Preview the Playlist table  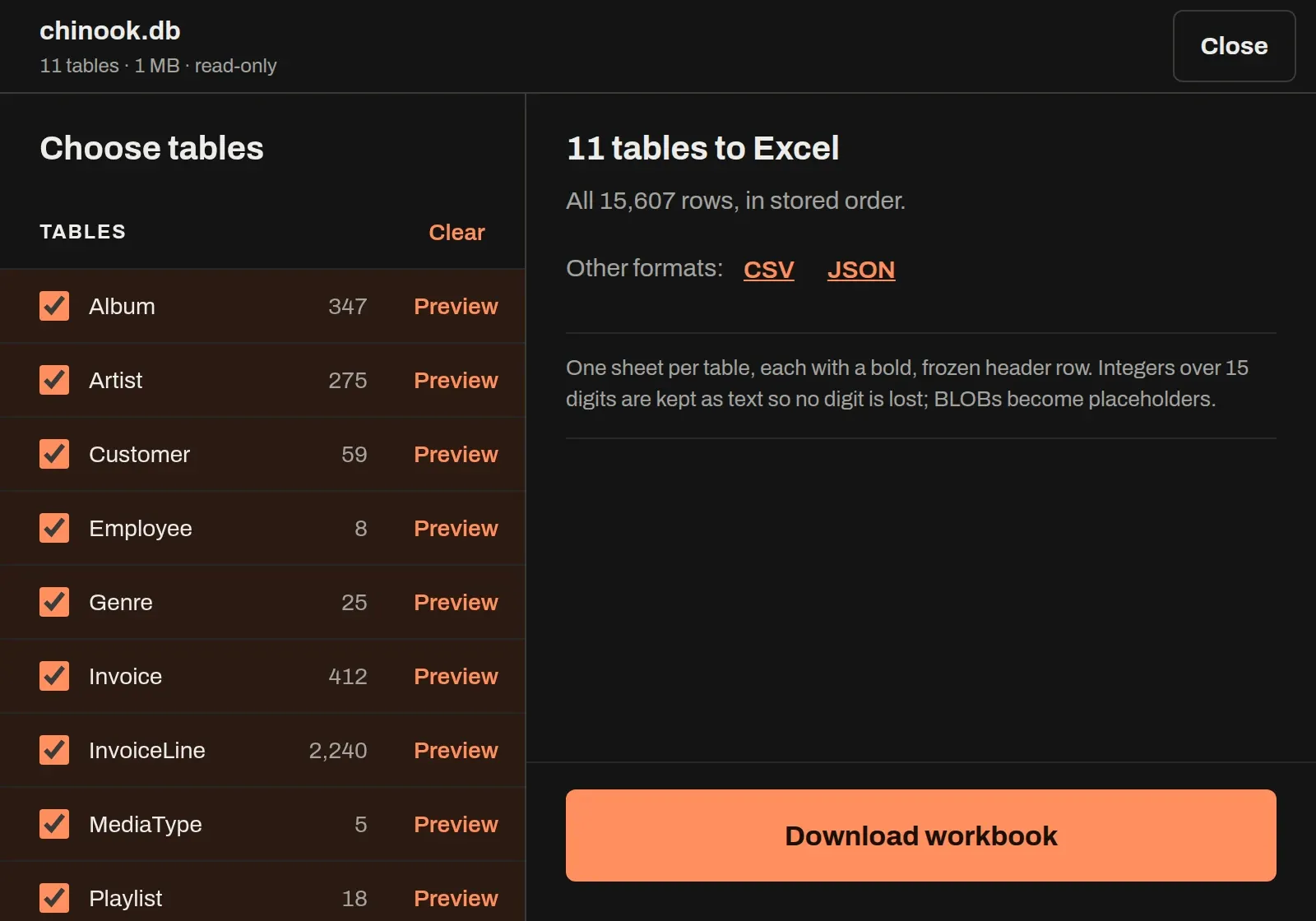(x=456, y=898)
